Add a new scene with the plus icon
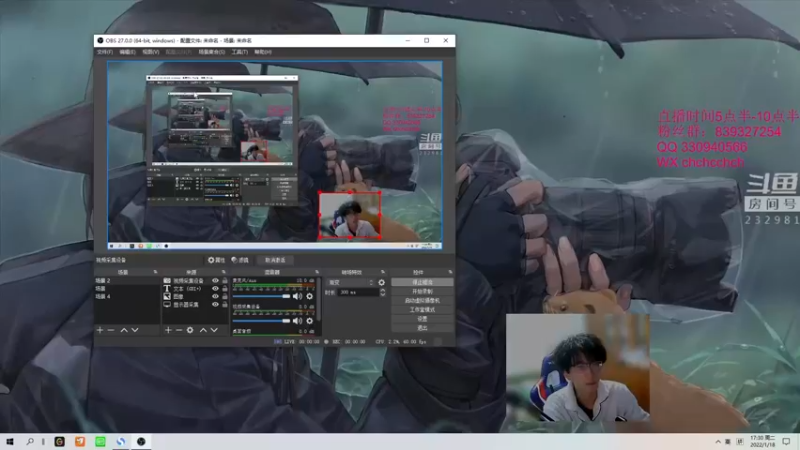Image resolution: width=800 pixels, height=450 pixels. (100, 330)
